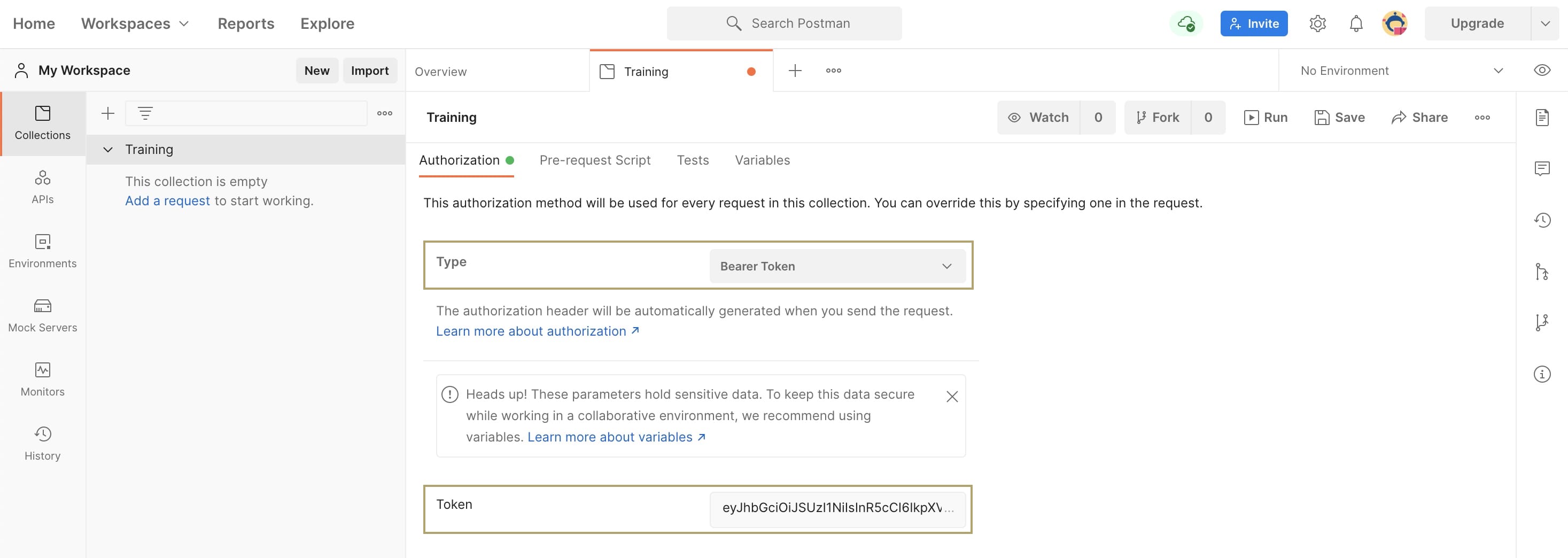Open Explore page

(327, 24)
